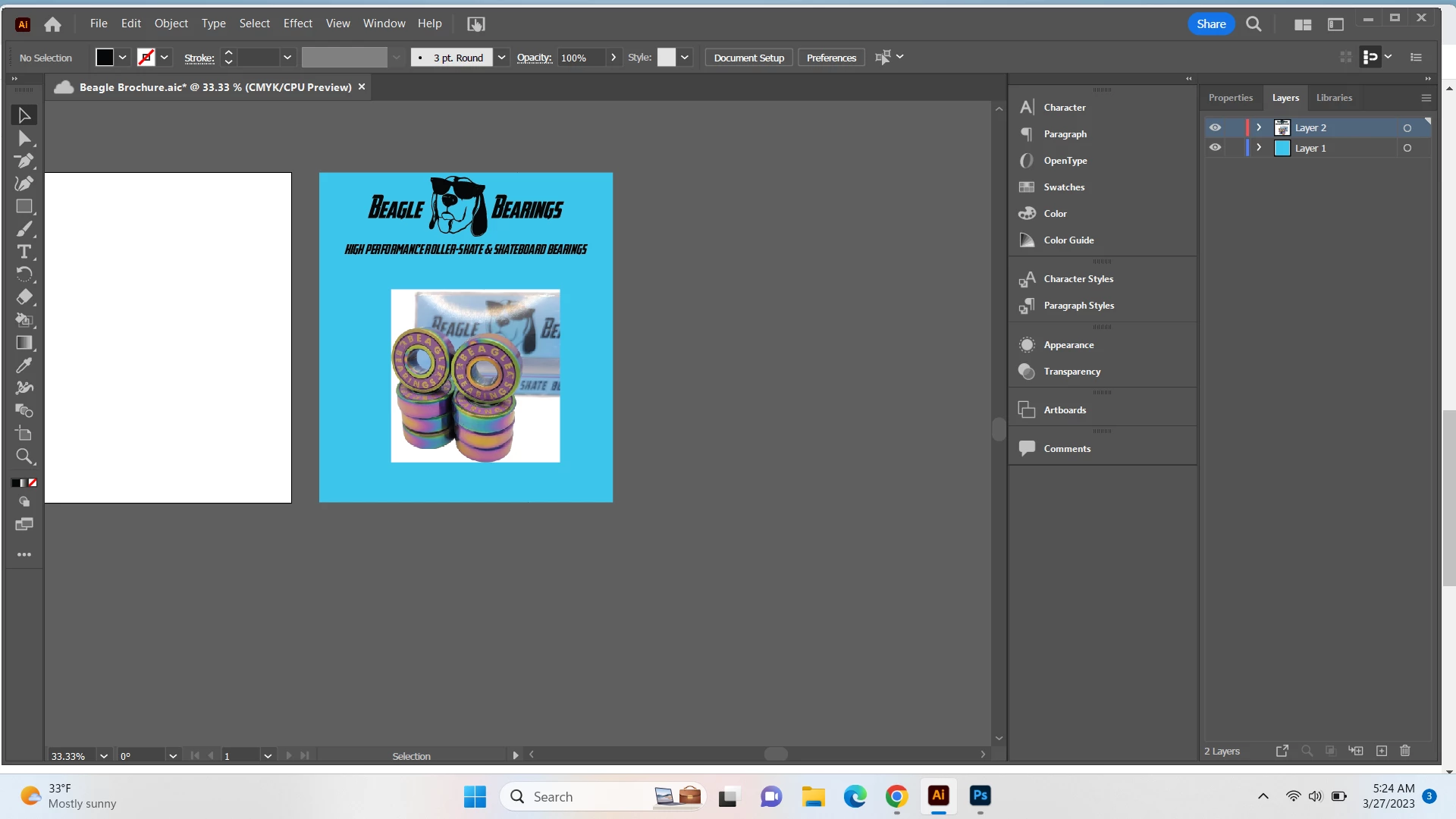Toggle Layer 1 visibility eye
1456x819 pixels.
click(x=1215, y=148)
